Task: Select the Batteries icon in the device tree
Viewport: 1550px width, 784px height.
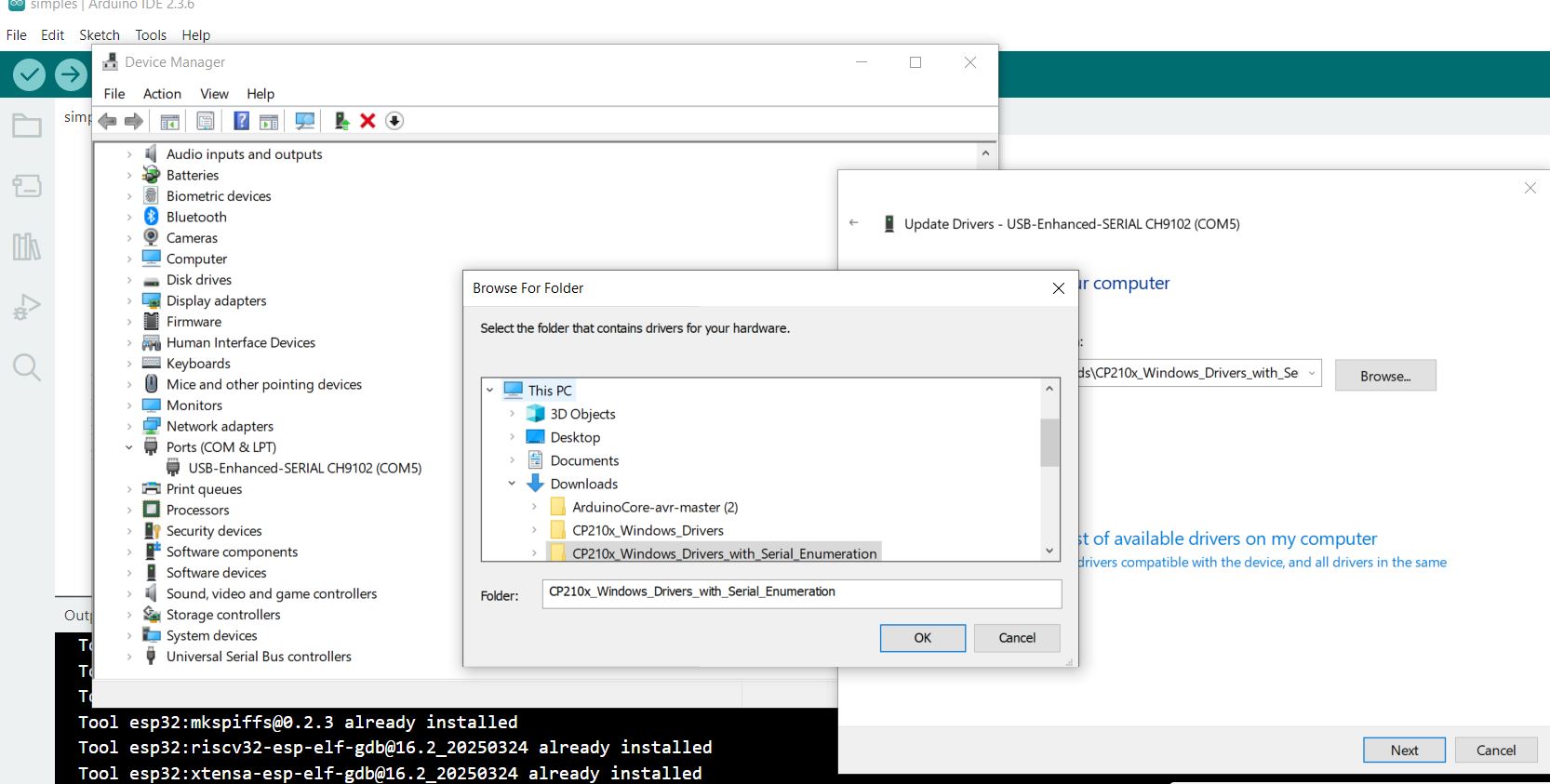Action: (152, 175)
